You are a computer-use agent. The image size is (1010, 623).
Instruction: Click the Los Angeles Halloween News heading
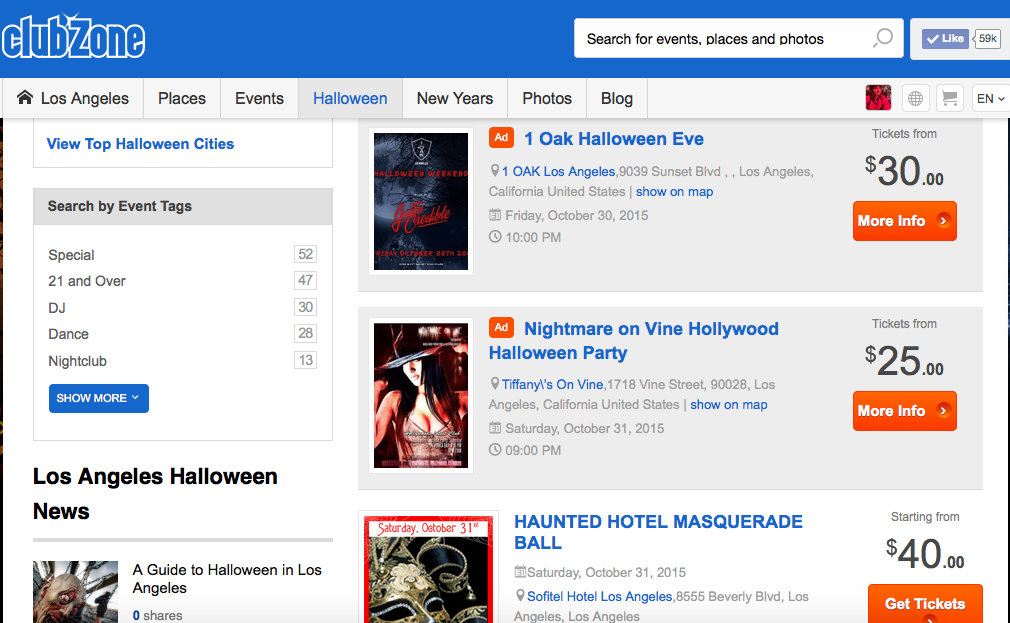click(x=155, y=494)
